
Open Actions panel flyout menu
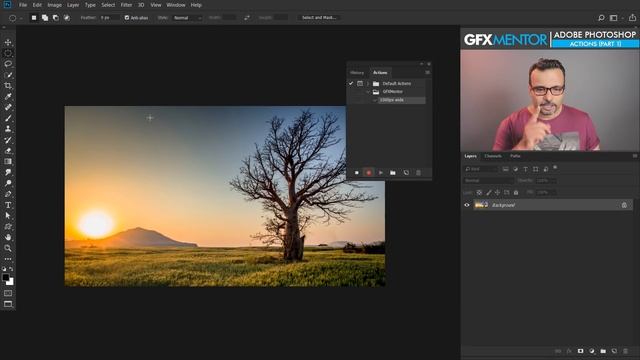pyautogui.click(x=427, y=73)
